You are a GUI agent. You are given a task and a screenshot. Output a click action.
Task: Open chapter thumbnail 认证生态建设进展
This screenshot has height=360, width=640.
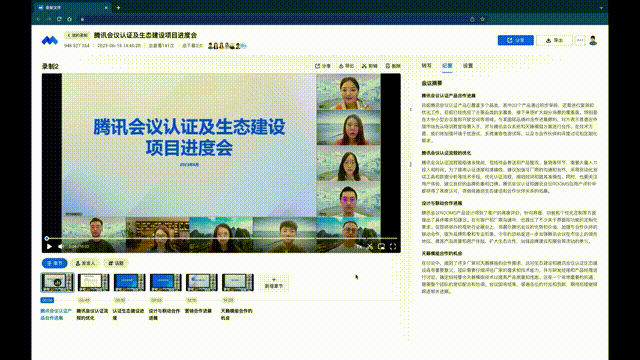coord(129,282)
